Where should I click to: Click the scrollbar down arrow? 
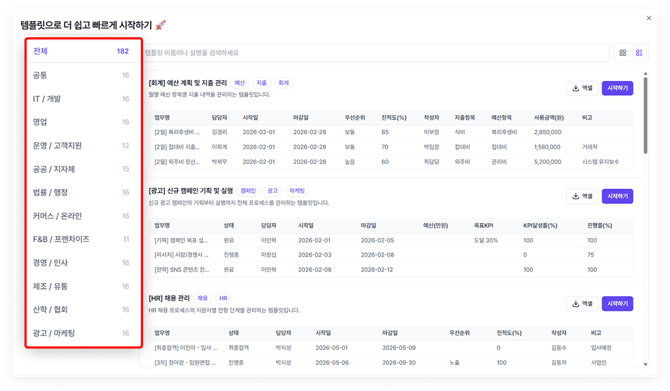[x=645, y=365]
